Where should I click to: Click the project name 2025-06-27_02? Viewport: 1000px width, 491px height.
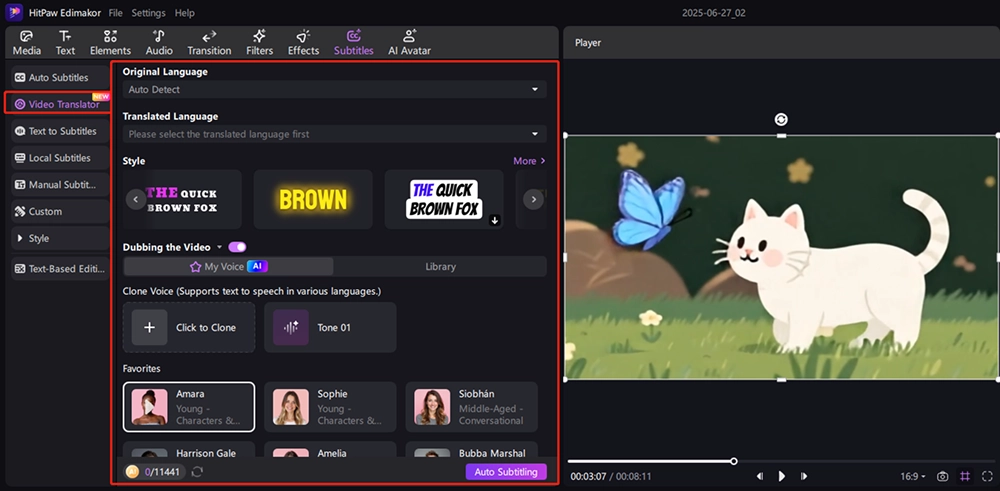pyautogui.click(x=716, y=13)
